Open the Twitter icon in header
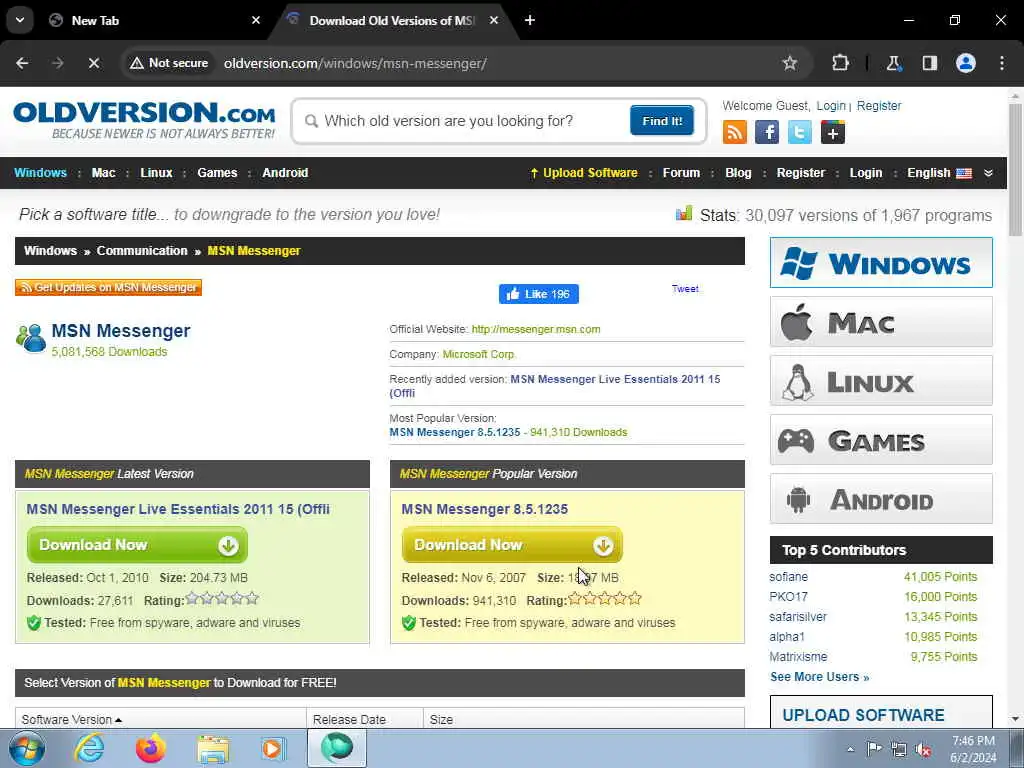Viewport: 1024px width, 768px height. pos(799,132)
